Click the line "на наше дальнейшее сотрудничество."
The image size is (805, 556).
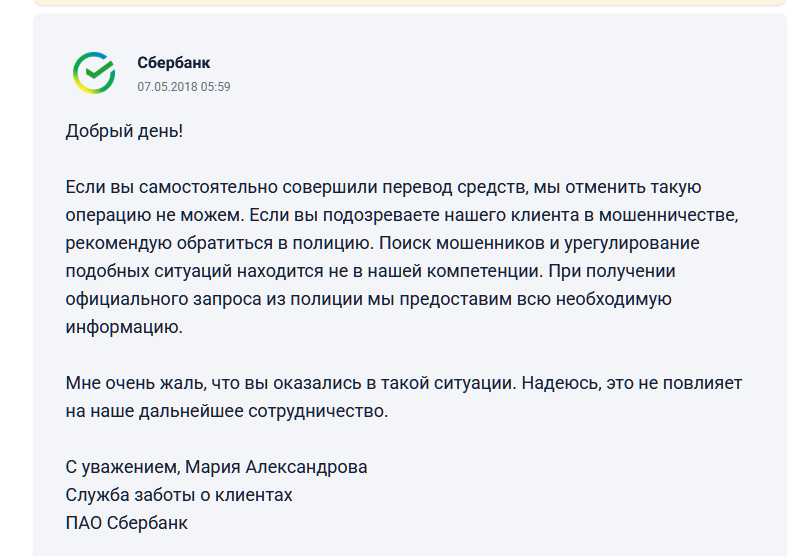(x=226, y=411)
